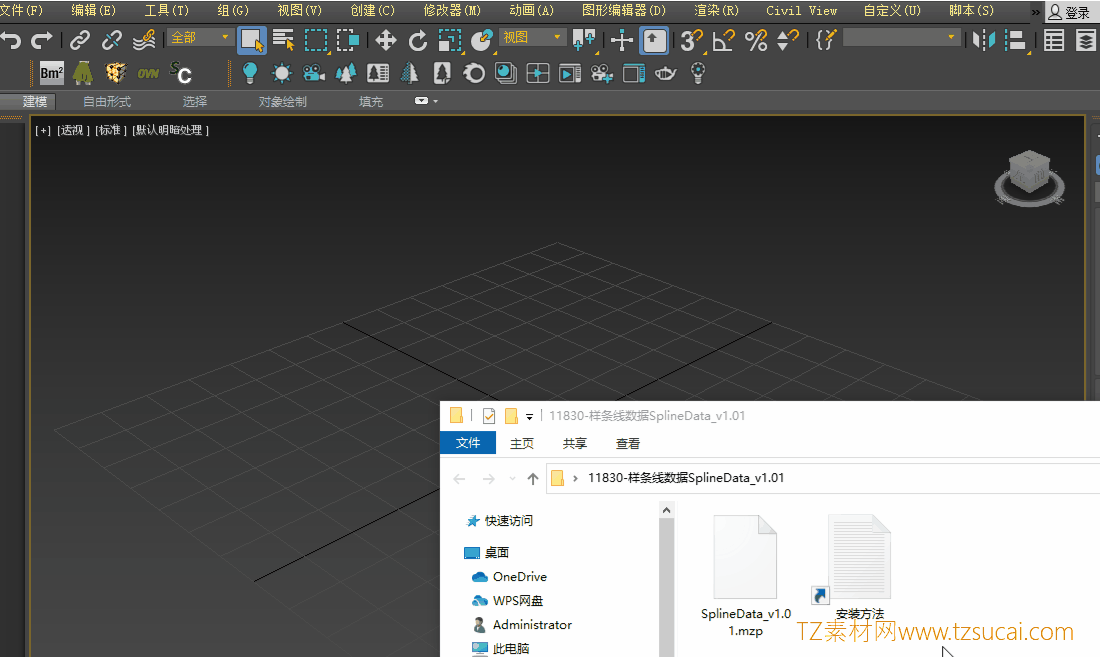
Task: Open Explorer recent locations dropdown
Action: pyautogui.click(x=512, y=479)
